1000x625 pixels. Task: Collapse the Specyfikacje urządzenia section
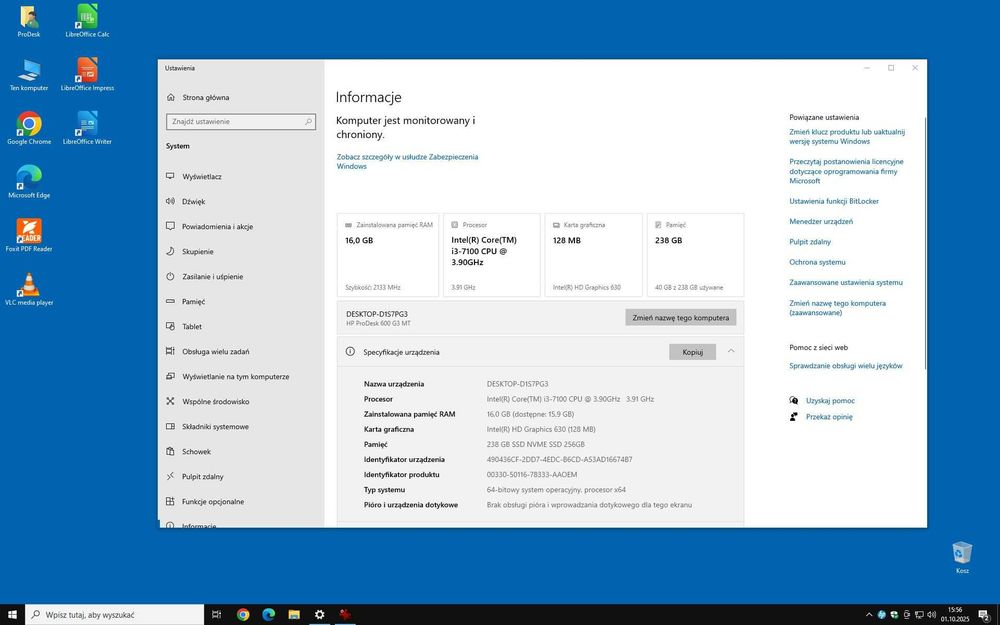pos(731,351)
